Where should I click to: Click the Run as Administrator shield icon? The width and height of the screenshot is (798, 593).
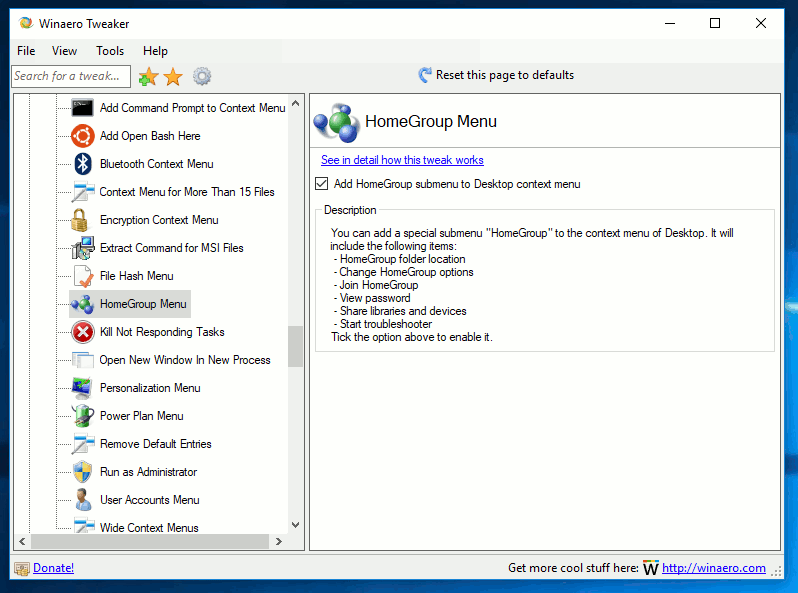tap(83, 472)
